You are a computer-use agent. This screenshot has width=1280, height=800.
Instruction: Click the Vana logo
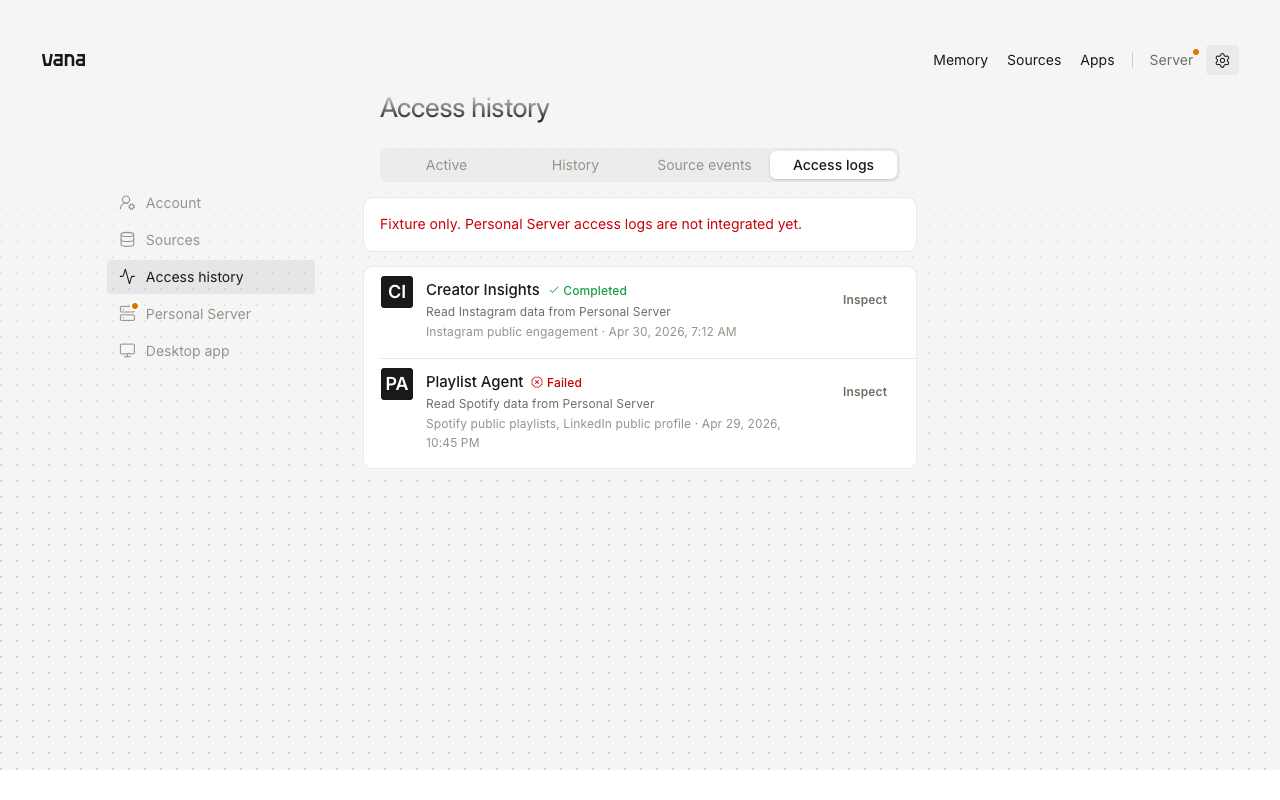coord(63,60)
